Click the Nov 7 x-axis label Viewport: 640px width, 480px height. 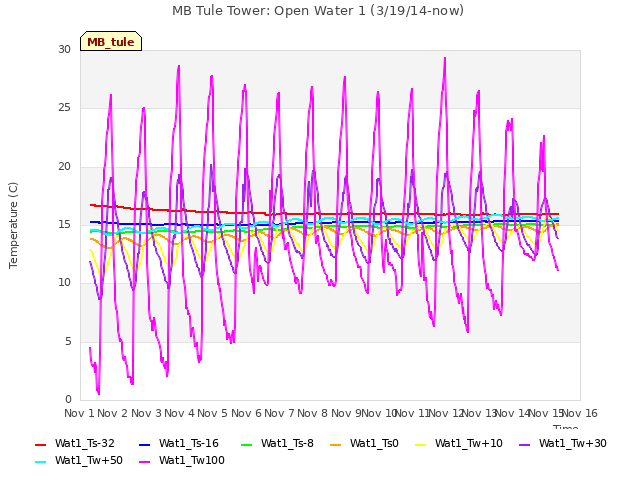tap(279, 413)
